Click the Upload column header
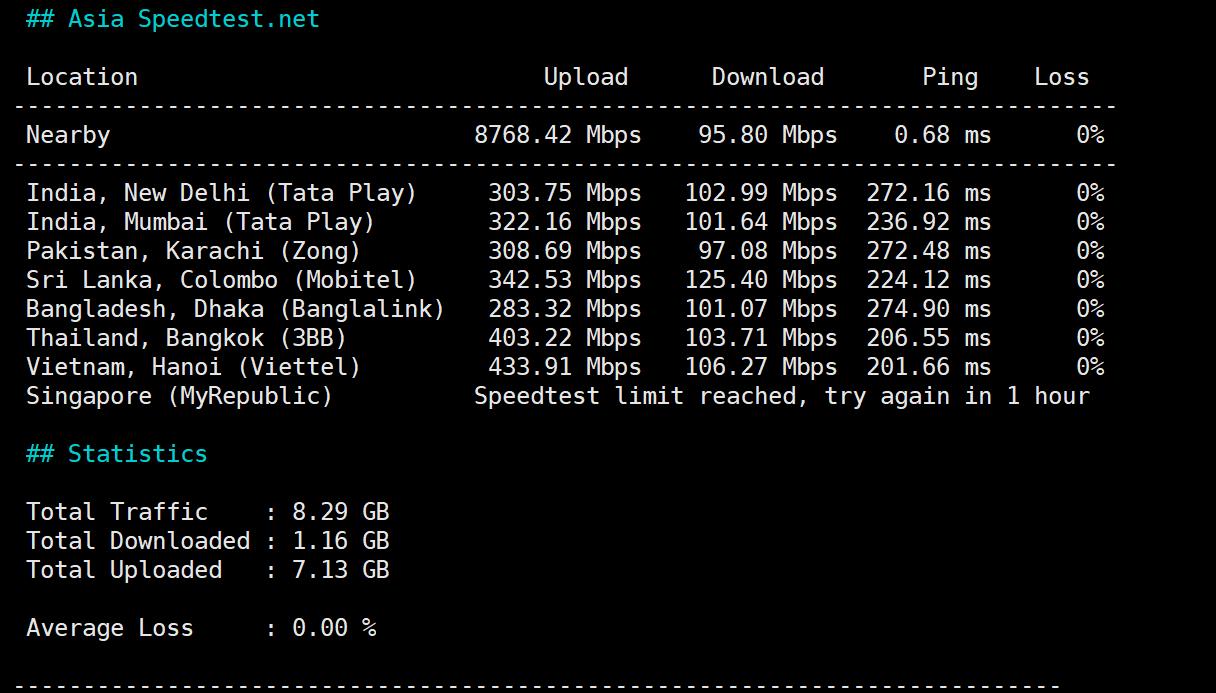 pyautogui.click(x=585, y=77)
